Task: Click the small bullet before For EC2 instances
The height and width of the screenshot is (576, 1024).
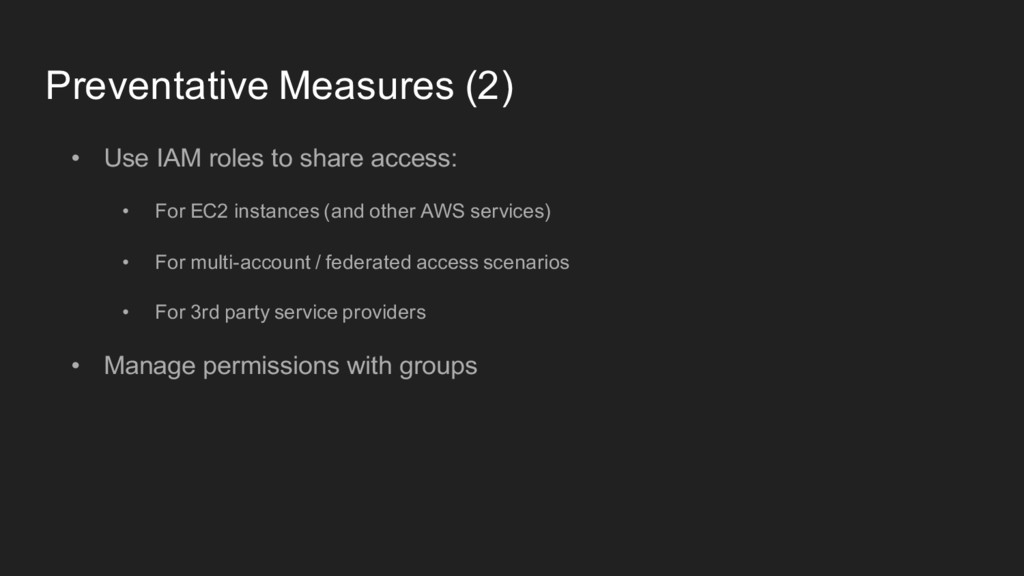Action: click(x=125, y=211)
